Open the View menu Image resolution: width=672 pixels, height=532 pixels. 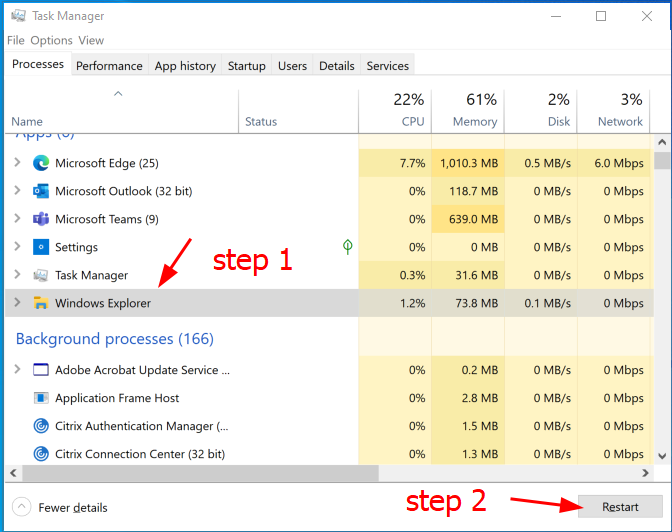[91, 40]
